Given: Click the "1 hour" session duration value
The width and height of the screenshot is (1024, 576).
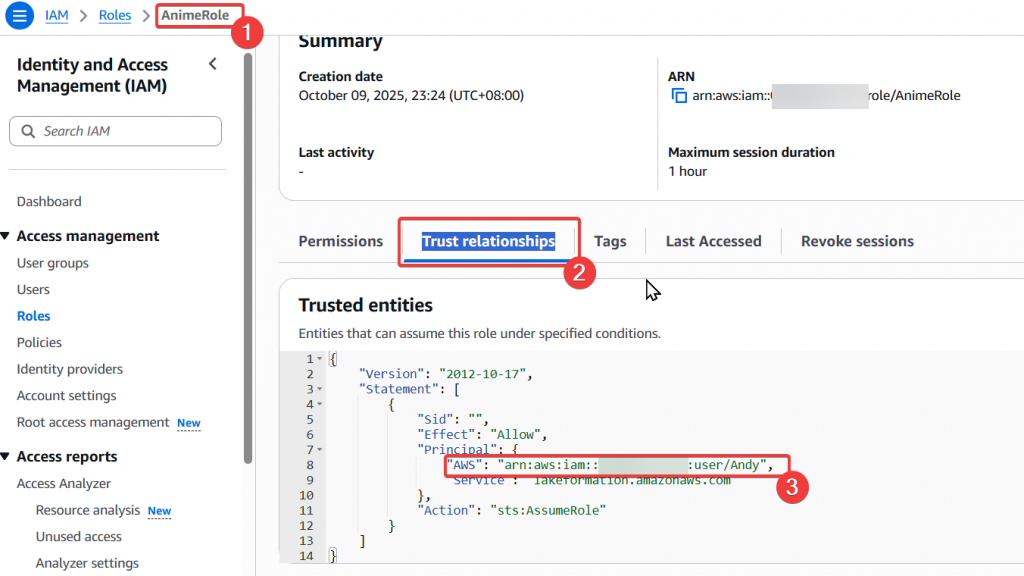Looking at the screenshot, I should pos(688,171).
